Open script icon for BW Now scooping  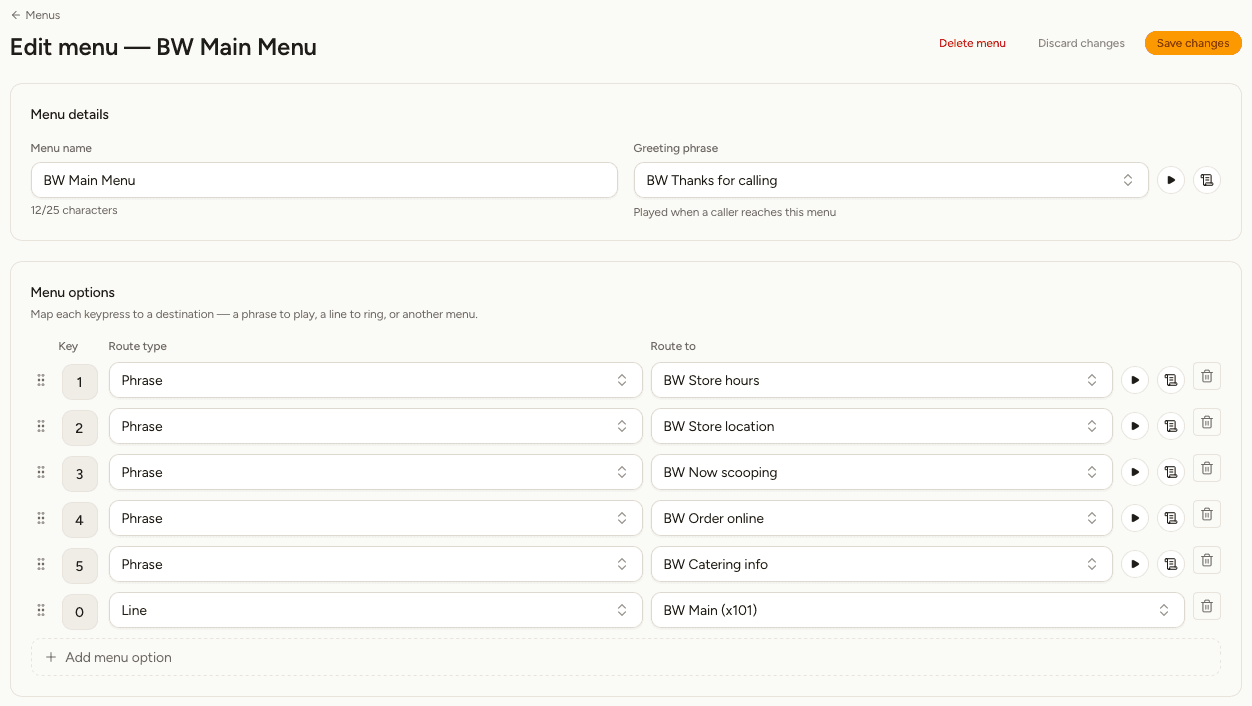(x=1171, y=472)
